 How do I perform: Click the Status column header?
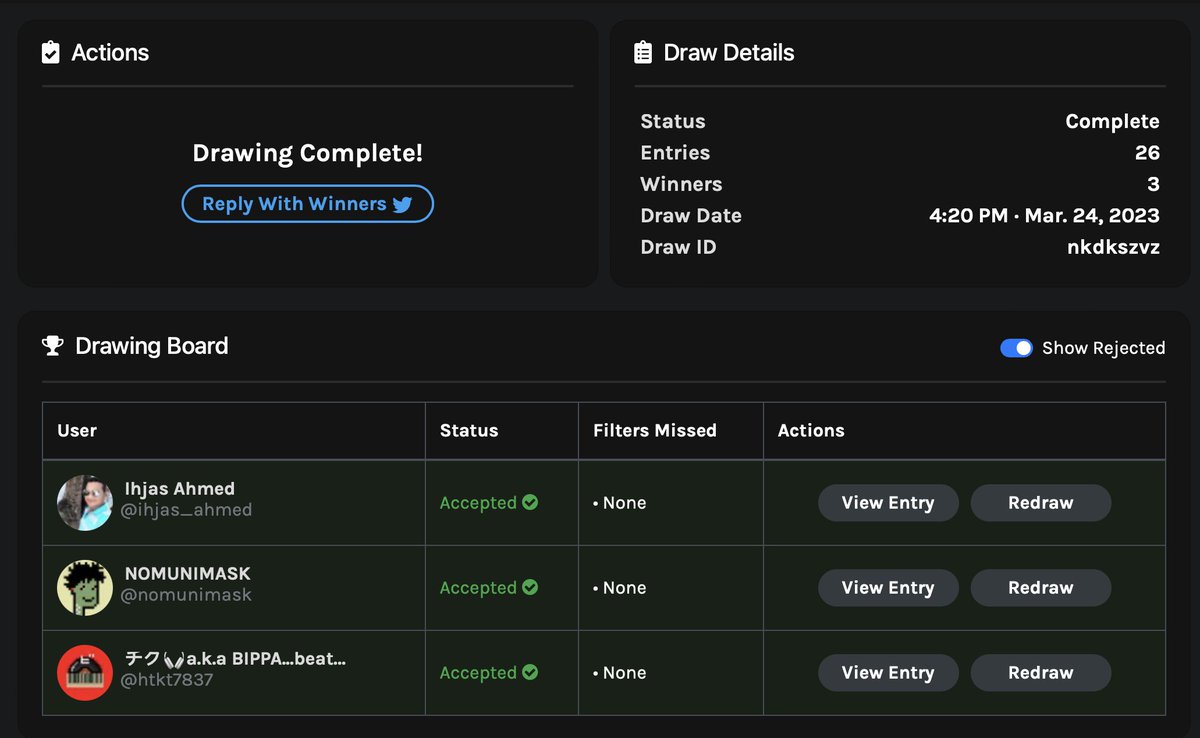tap(469, 431)
